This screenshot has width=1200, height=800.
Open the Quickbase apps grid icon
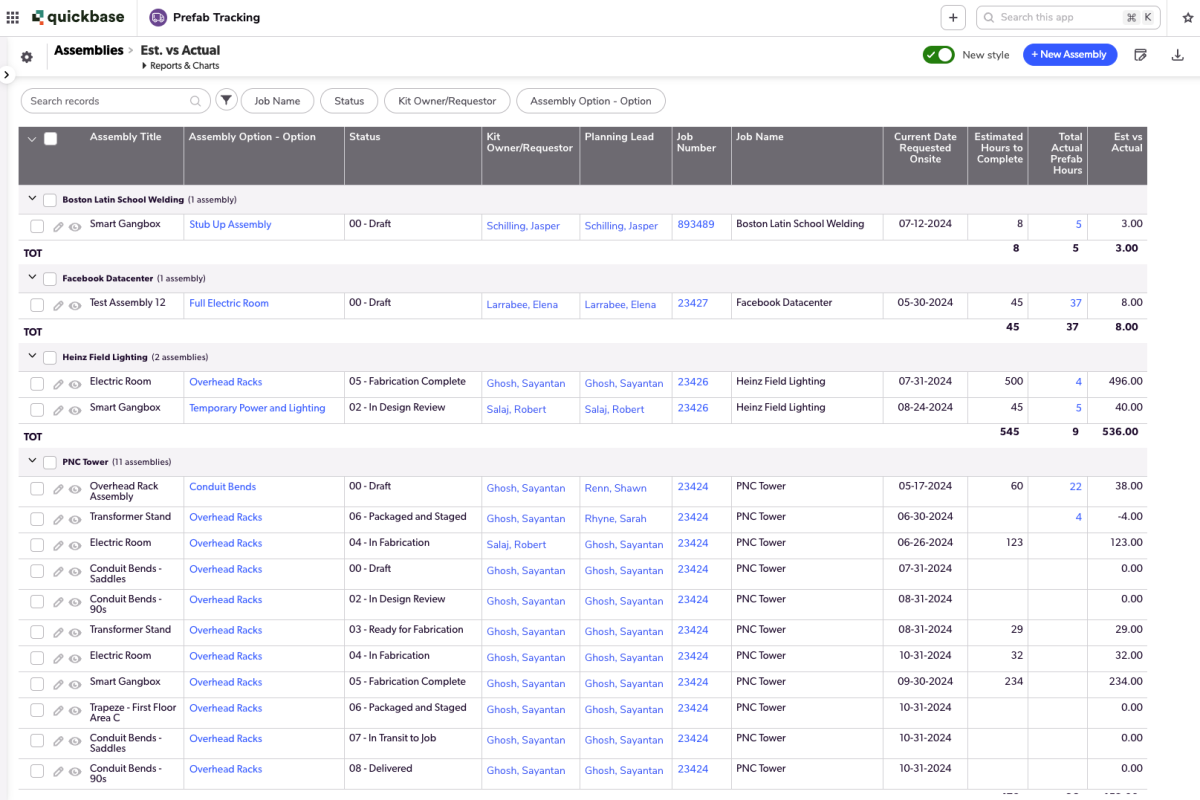click(x=13, y=17)
